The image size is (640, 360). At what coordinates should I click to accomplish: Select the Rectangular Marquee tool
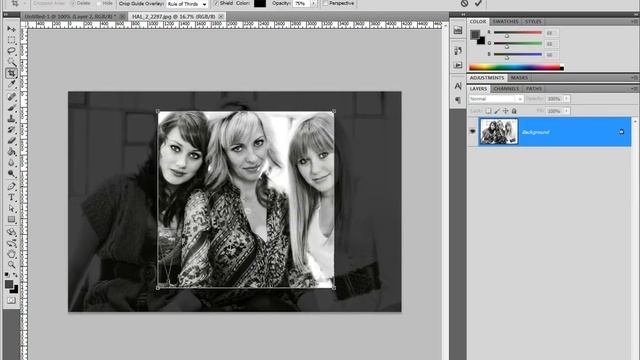[x=11, y=40]
